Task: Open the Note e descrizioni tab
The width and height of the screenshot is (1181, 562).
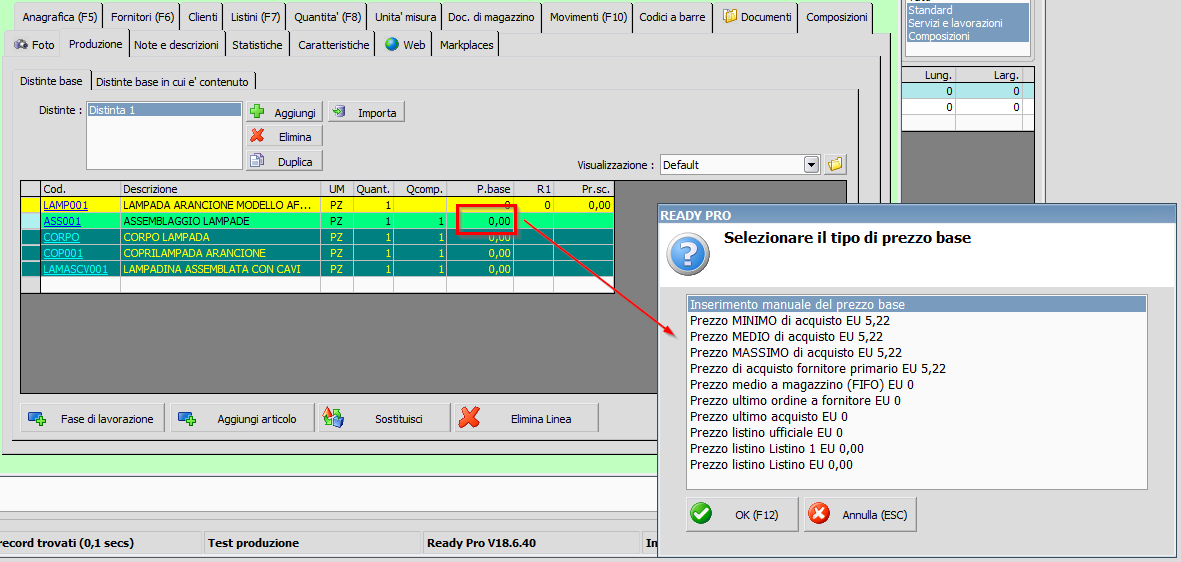Action: 176,44
